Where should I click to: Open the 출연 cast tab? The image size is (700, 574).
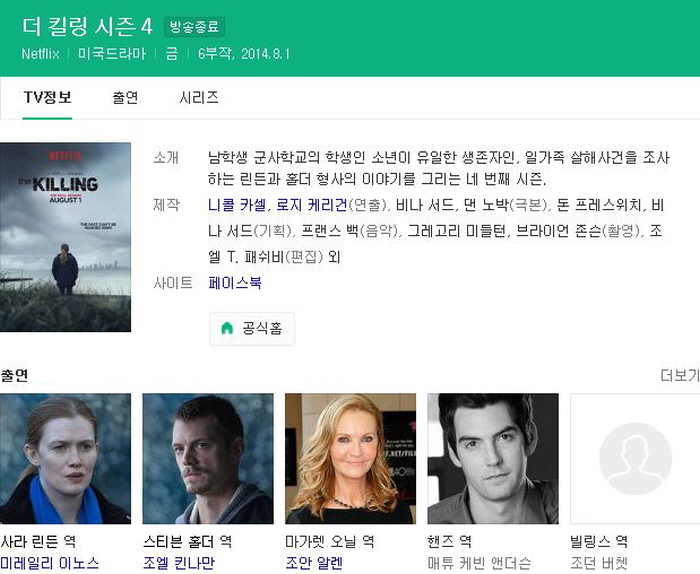coord(125,98)
